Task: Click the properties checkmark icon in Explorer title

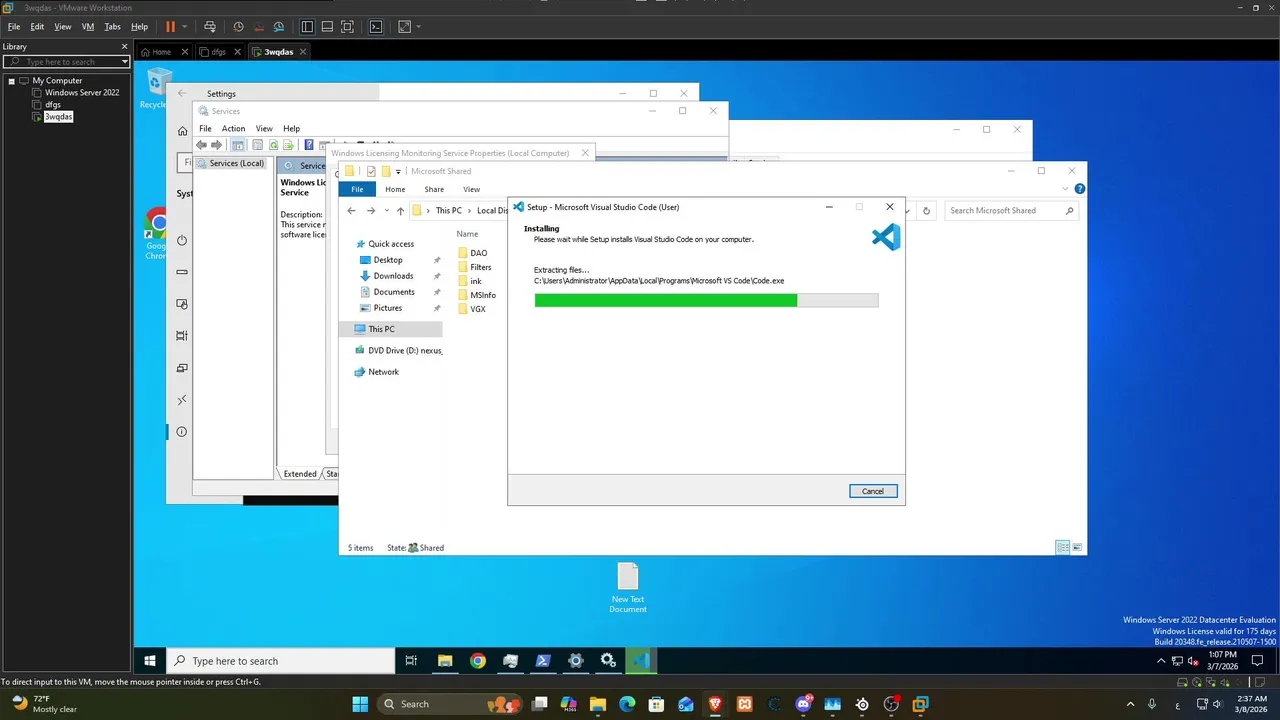Action: [x=371, y=171]
